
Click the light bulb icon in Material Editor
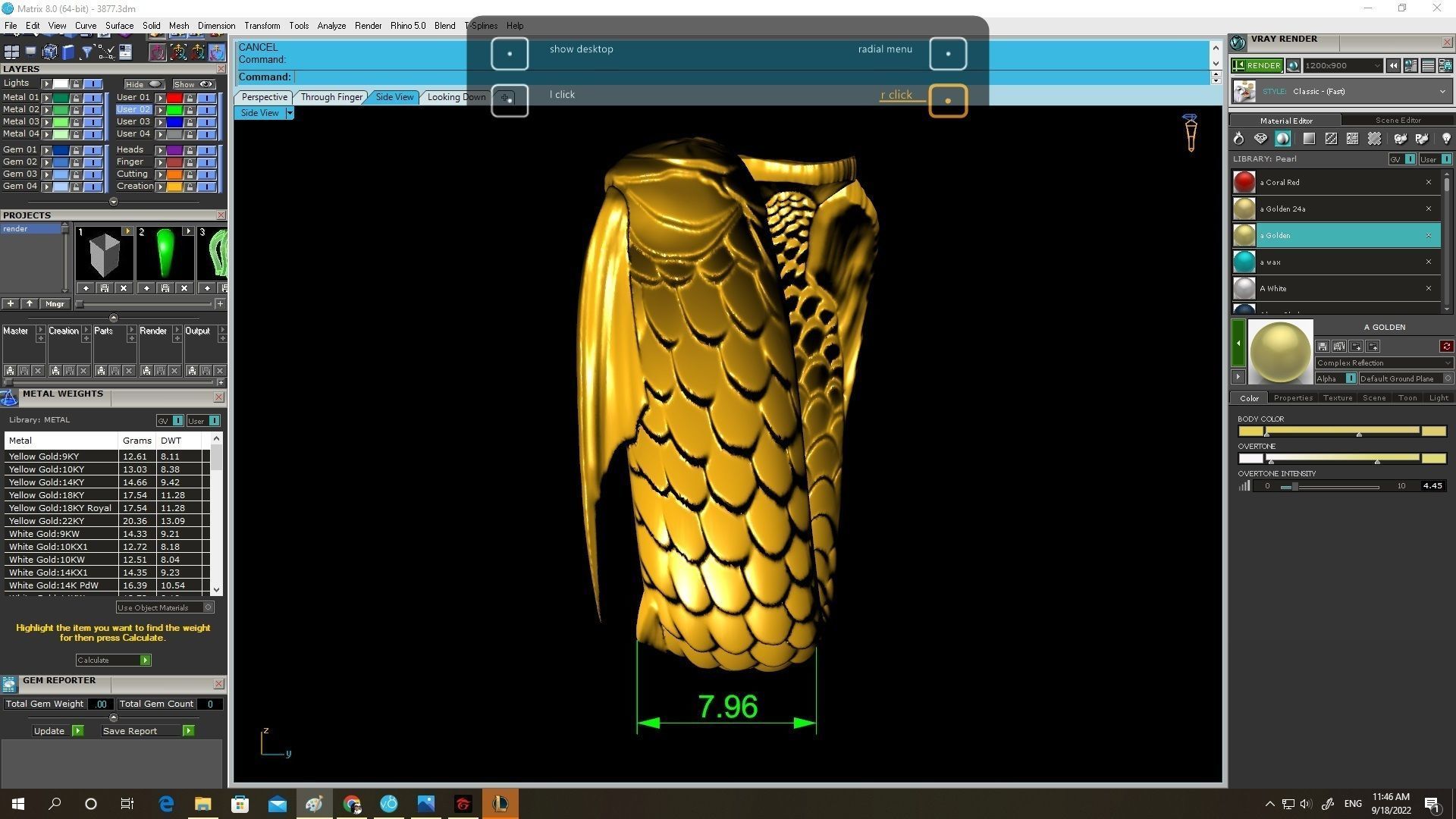[x=1445, y=139]
